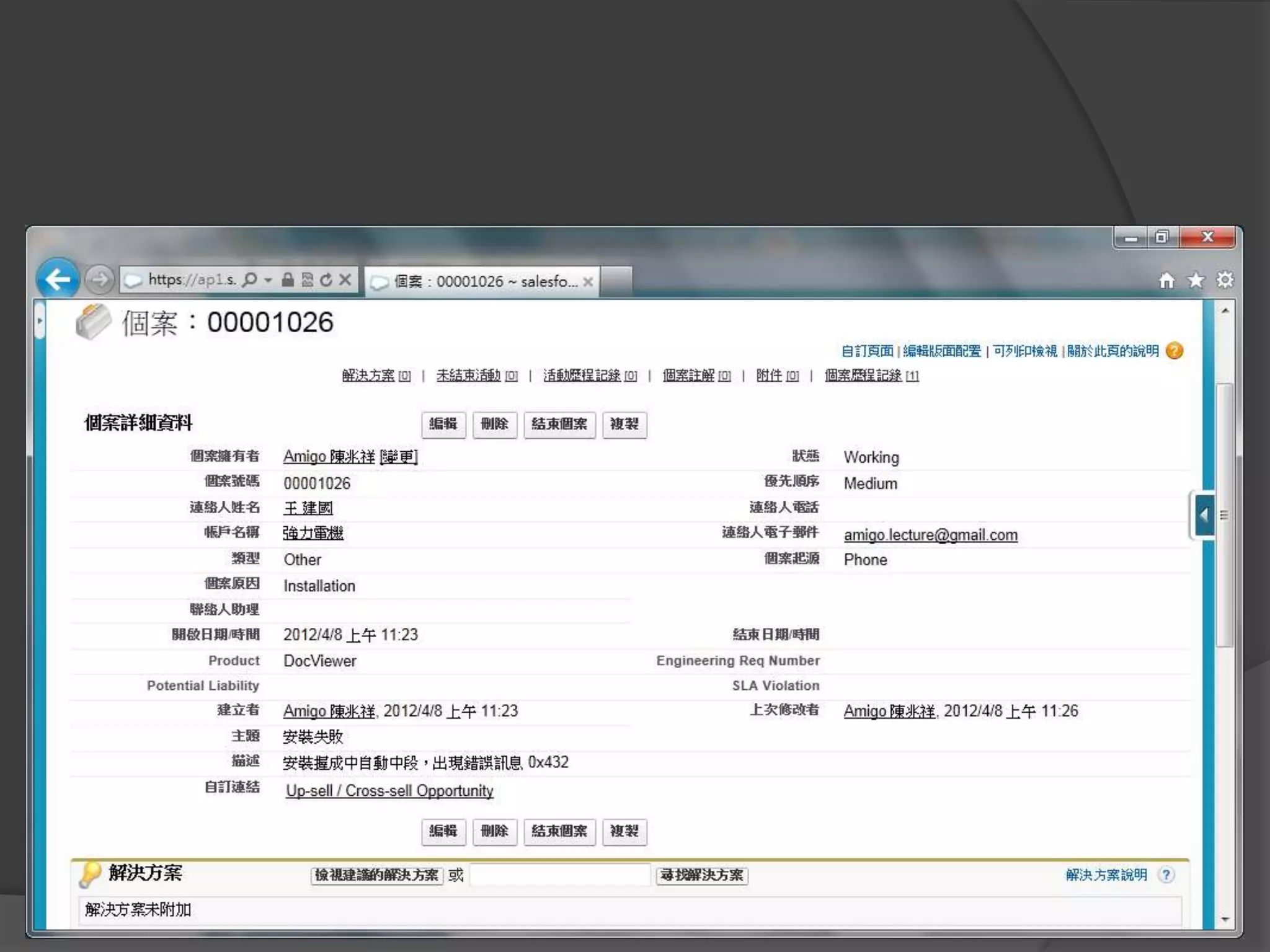The image size is (1270, 952).
Task: Click the orange help question mark icon
Action: [1175, 351]
